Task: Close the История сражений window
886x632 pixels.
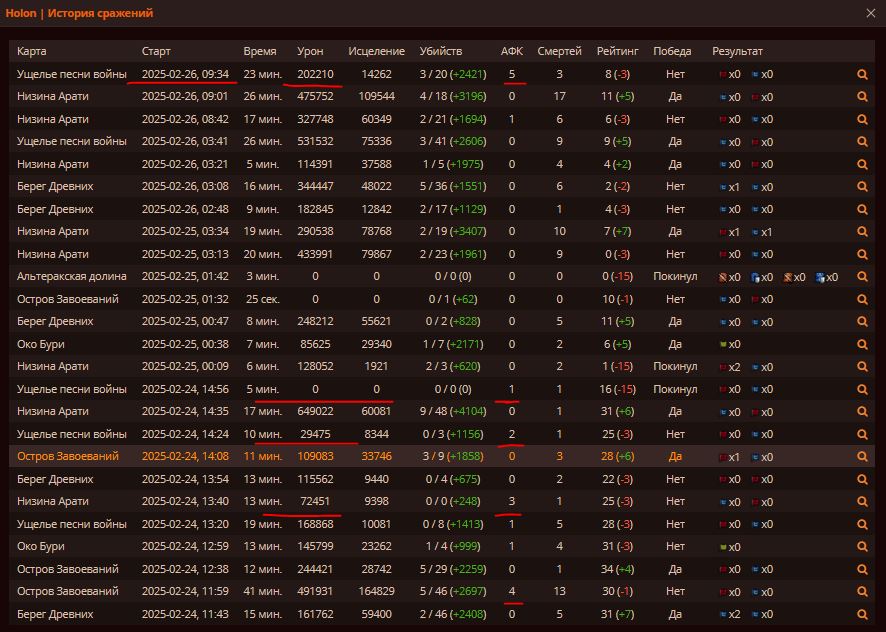Action: tap(871, 13)
